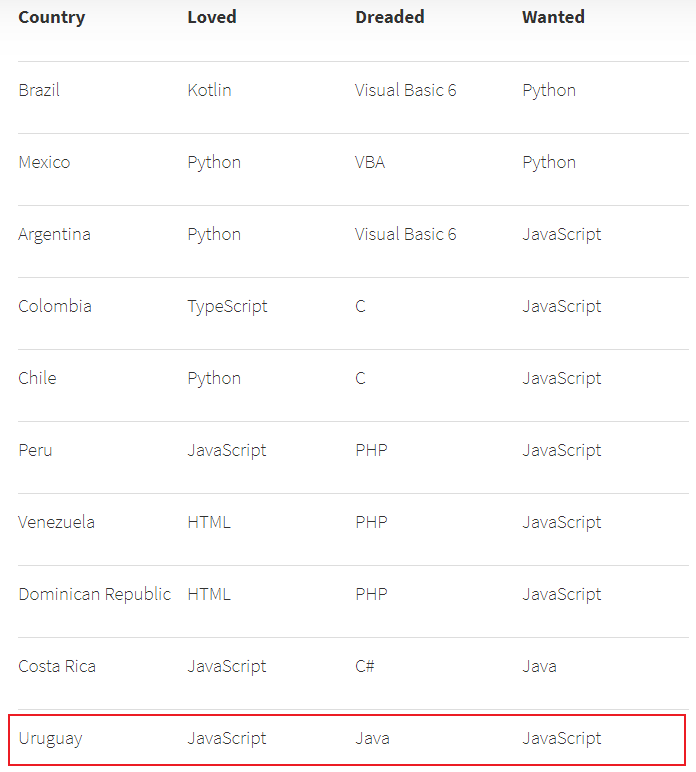Select the Peru country cell

coord(35,450)
